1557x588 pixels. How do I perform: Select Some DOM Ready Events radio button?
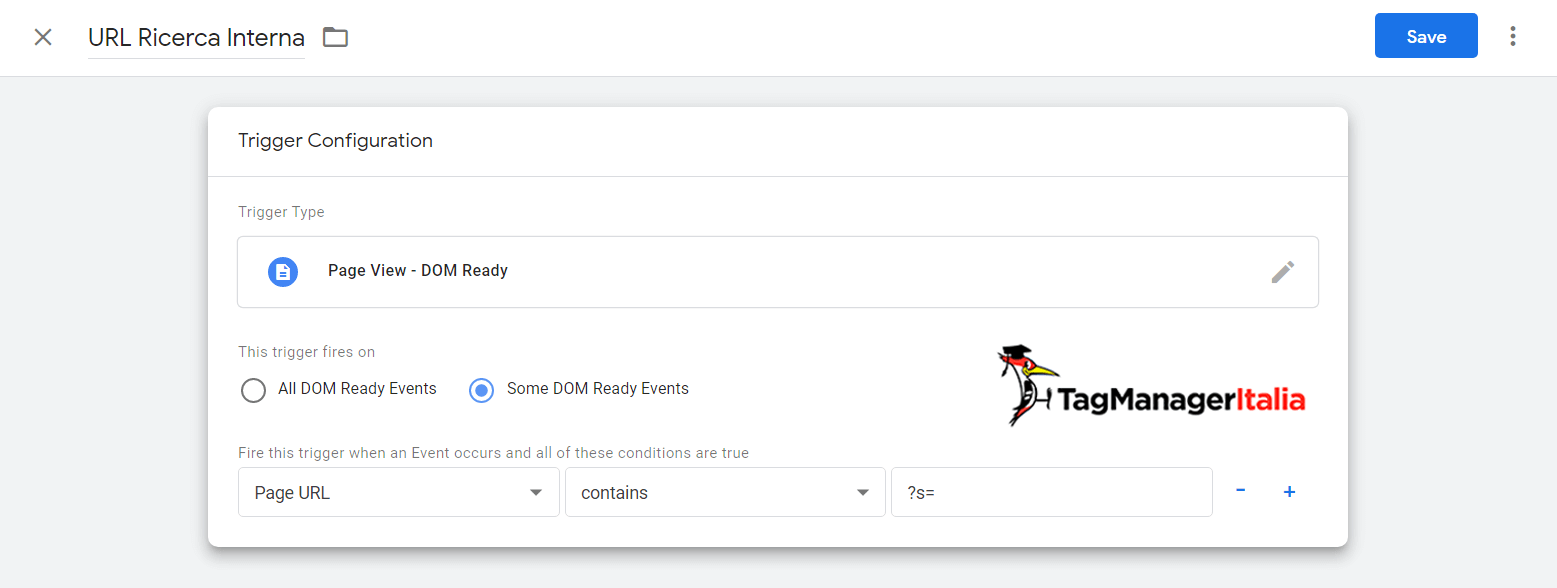click(481, 390)
